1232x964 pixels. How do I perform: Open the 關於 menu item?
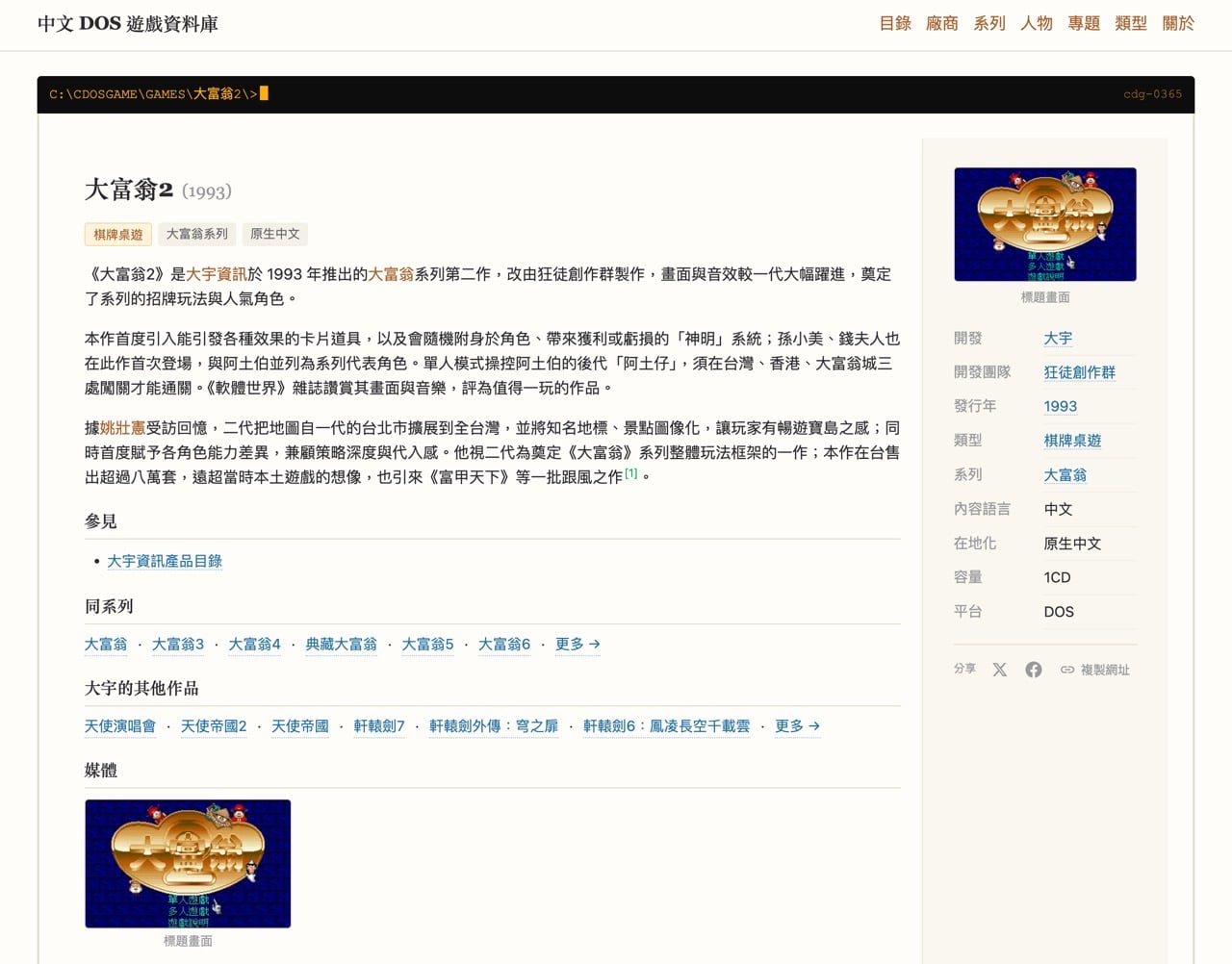click(1178, 23)
